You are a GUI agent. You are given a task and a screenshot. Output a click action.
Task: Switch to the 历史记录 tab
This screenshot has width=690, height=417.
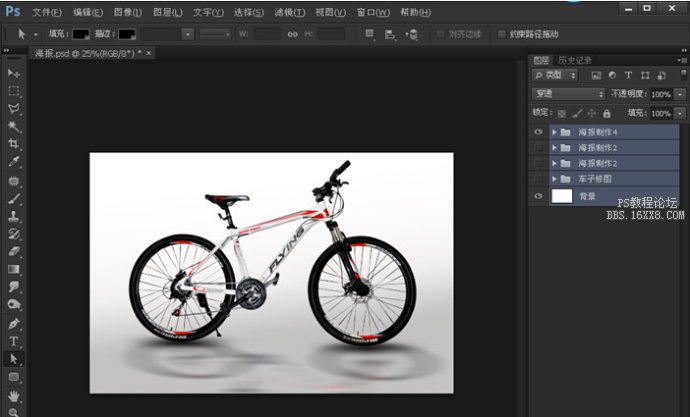pos(574,60)
